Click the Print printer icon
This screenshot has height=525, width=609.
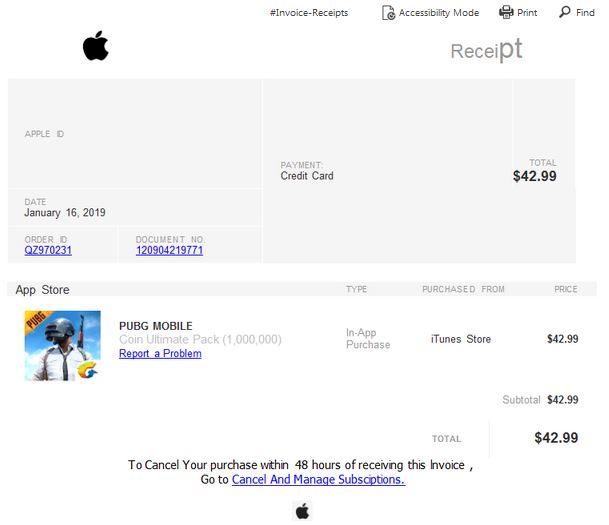[506, 12]
